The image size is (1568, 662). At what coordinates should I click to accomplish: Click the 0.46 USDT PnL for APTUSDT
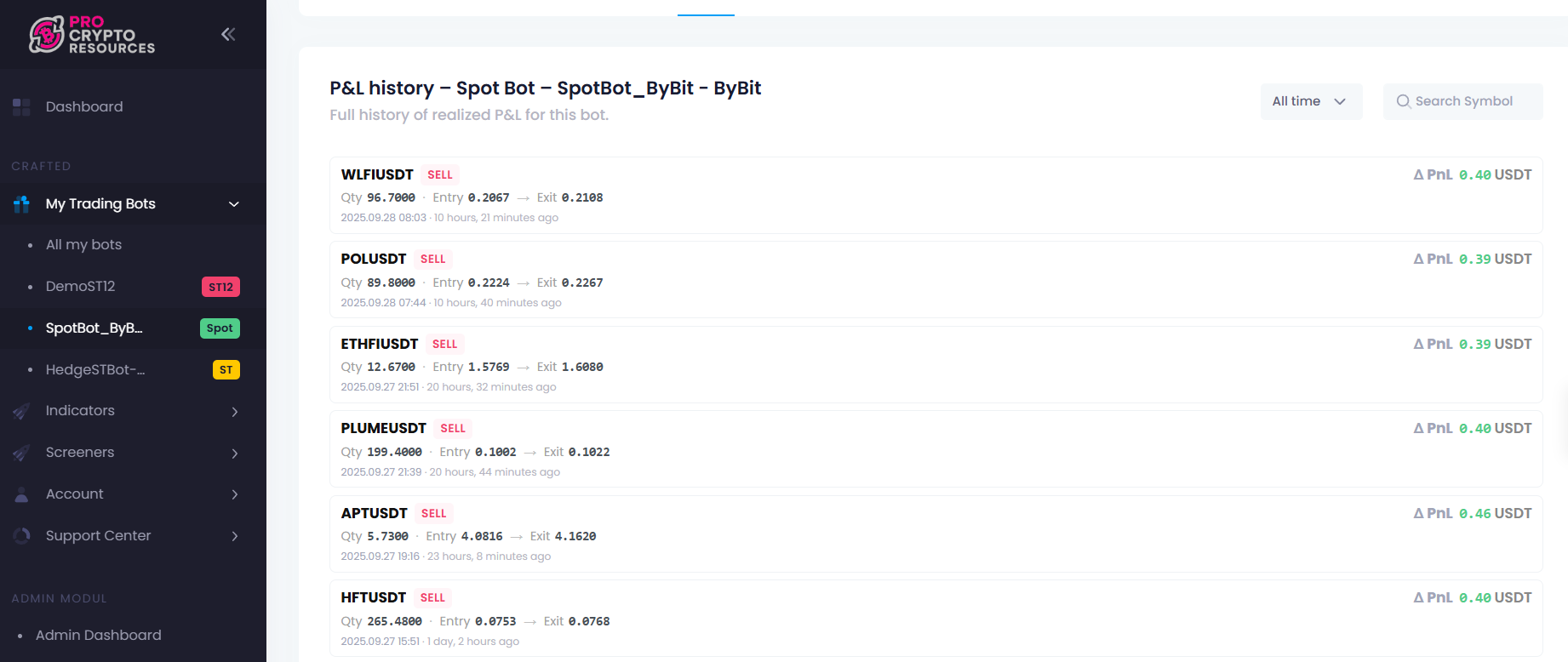pos(1495,513)
